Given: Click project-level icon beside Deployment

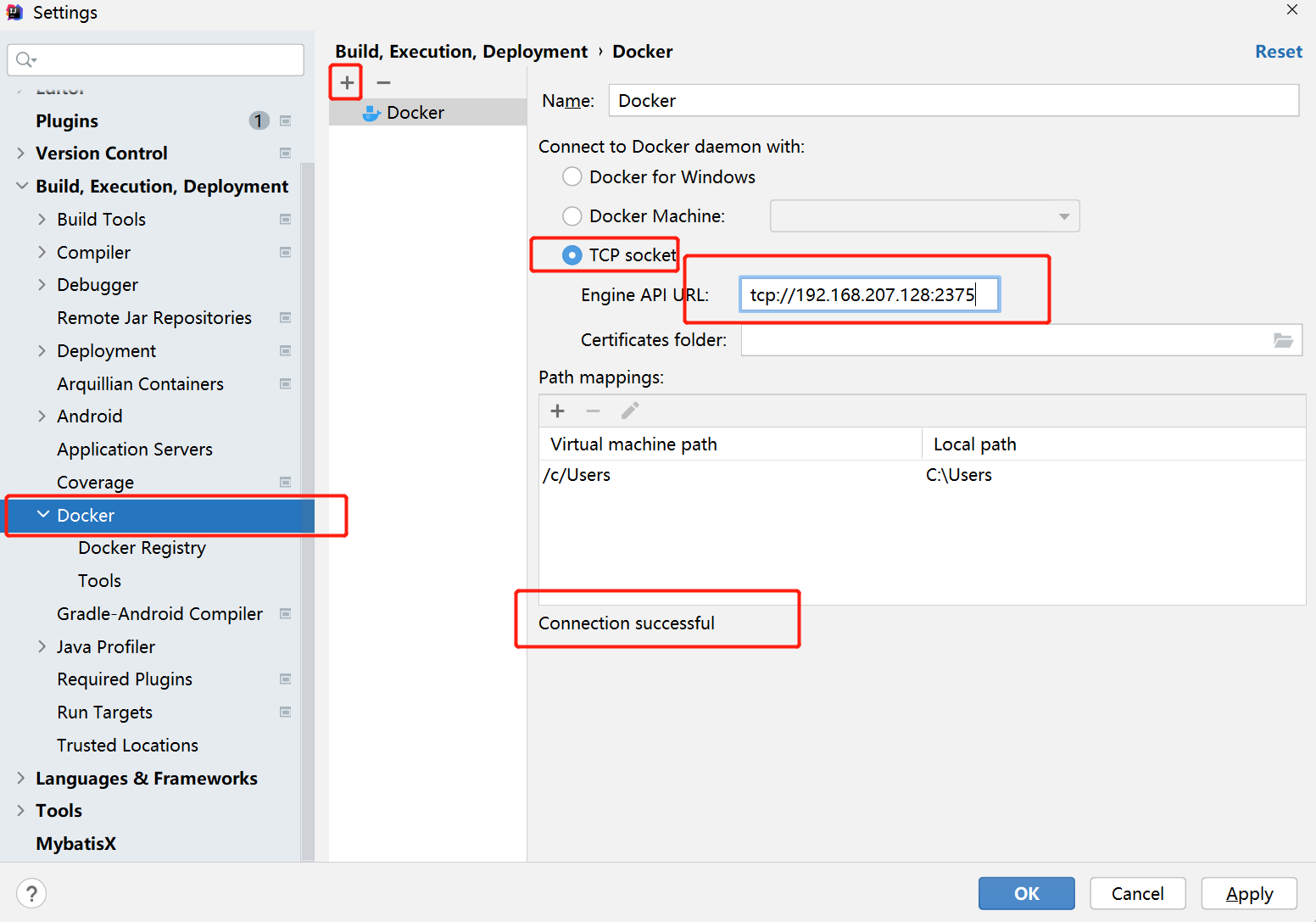Looking at the screenshot, I should click(x=286, y=351).
